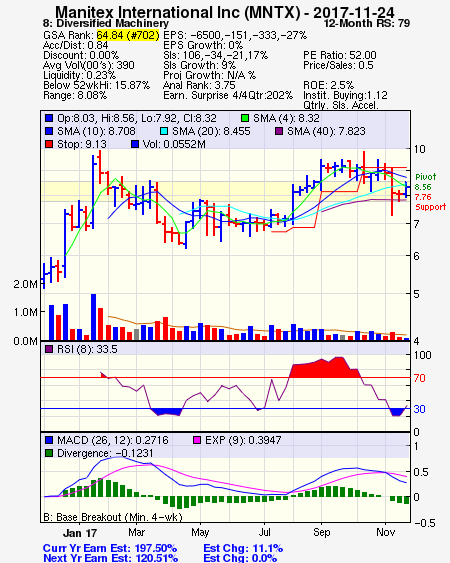
Task: Click the 7.76 Support label
Action: click(430, 202)
